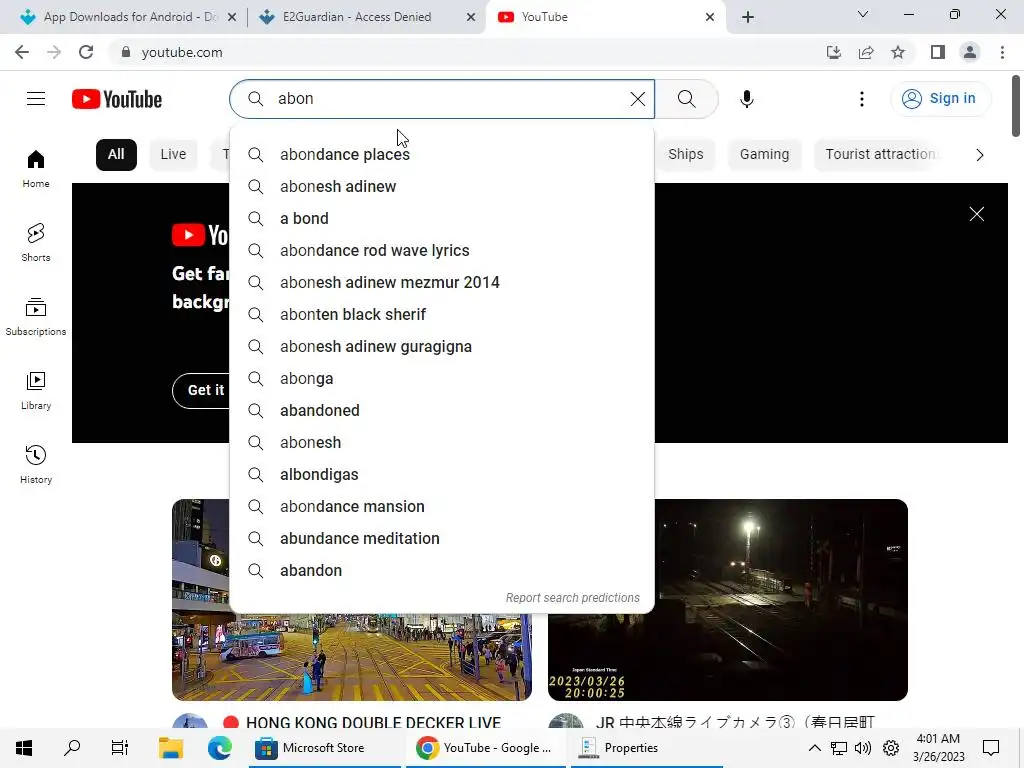Image resolution: width=1024 pixels, height=768 pixels.
Task: Click Report search predictions link
Action: (573, 598)
